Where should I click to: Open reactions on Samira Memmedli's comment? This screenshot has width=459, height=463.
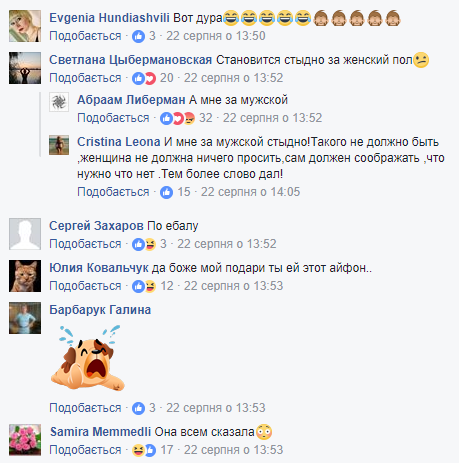click(144, 450)
